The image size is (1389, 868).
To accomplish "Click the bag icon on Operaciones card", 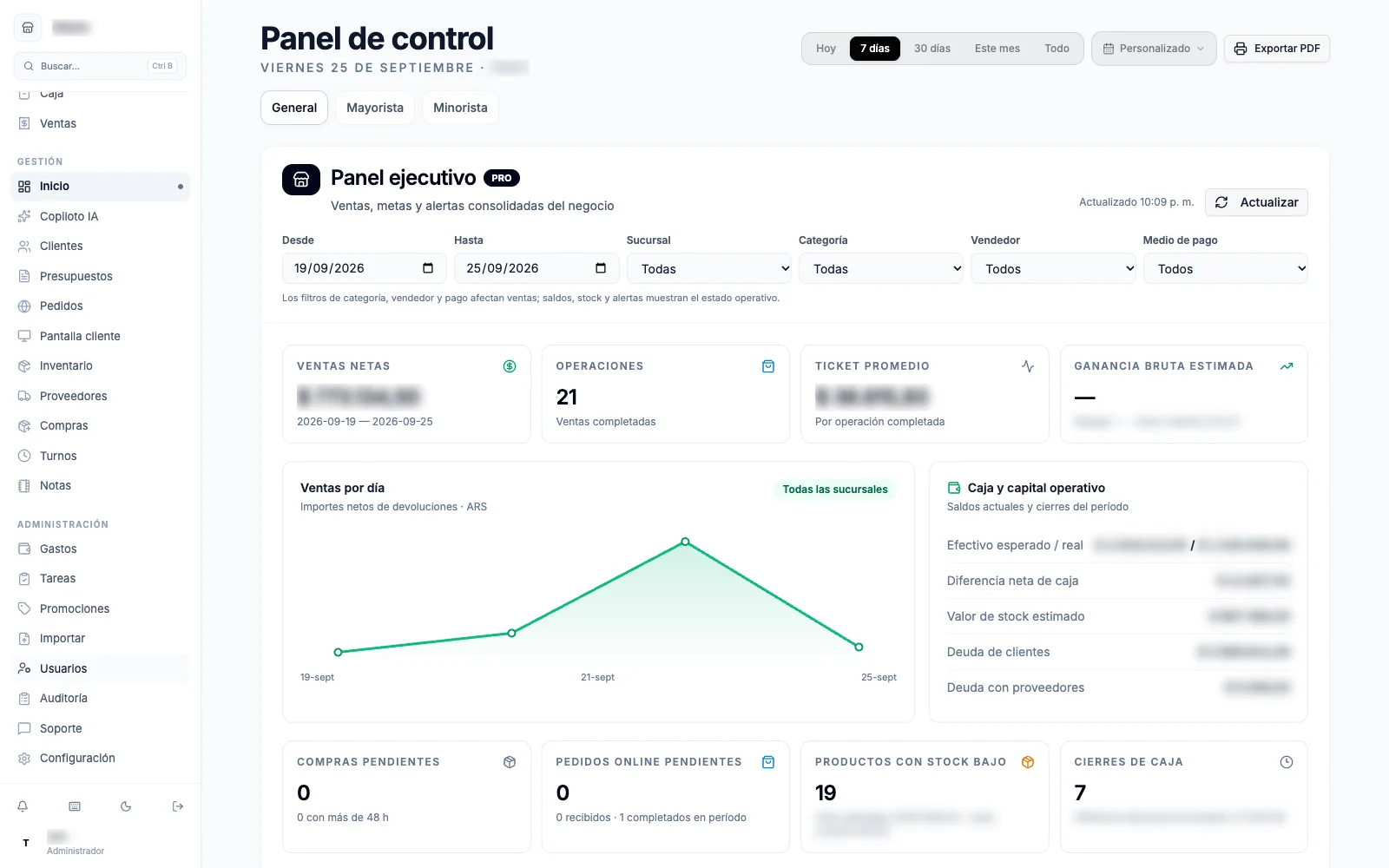I will 768,366.
